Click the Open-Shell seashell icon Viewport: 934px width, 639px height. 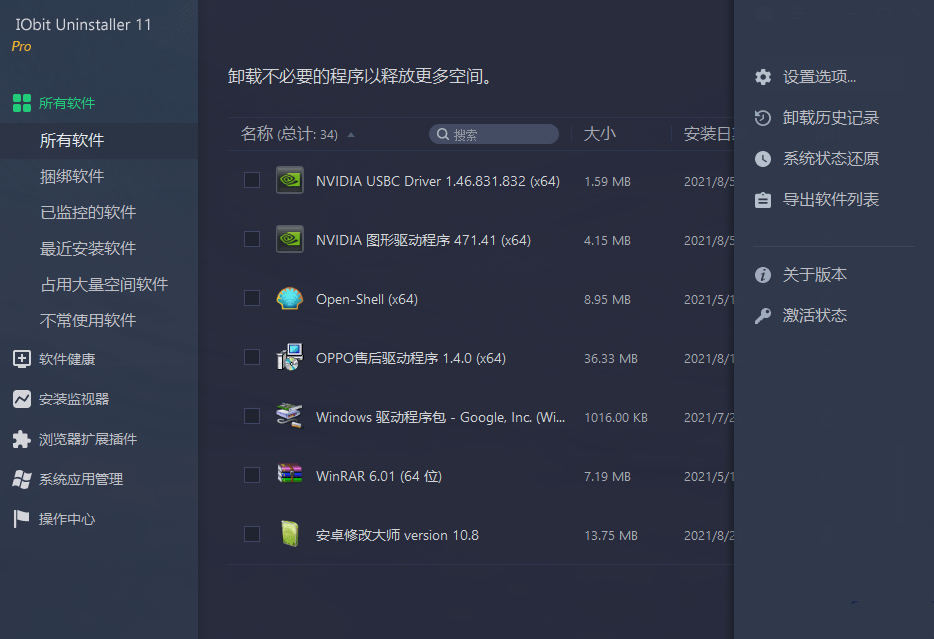(x=290, y=298)
